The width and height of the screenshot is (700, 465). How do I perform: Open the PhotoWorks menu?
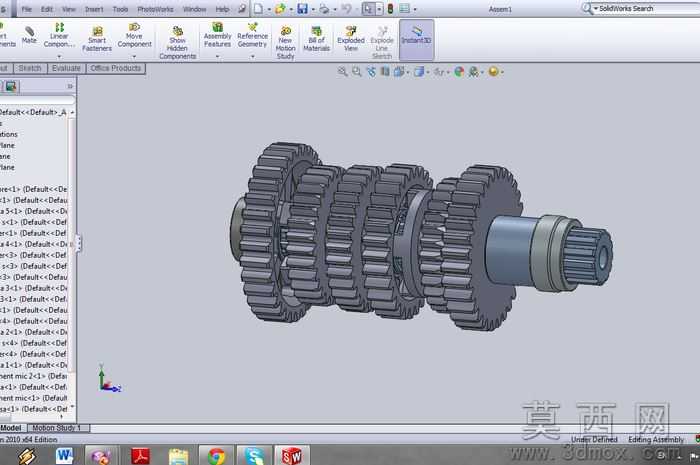[155, 9]
